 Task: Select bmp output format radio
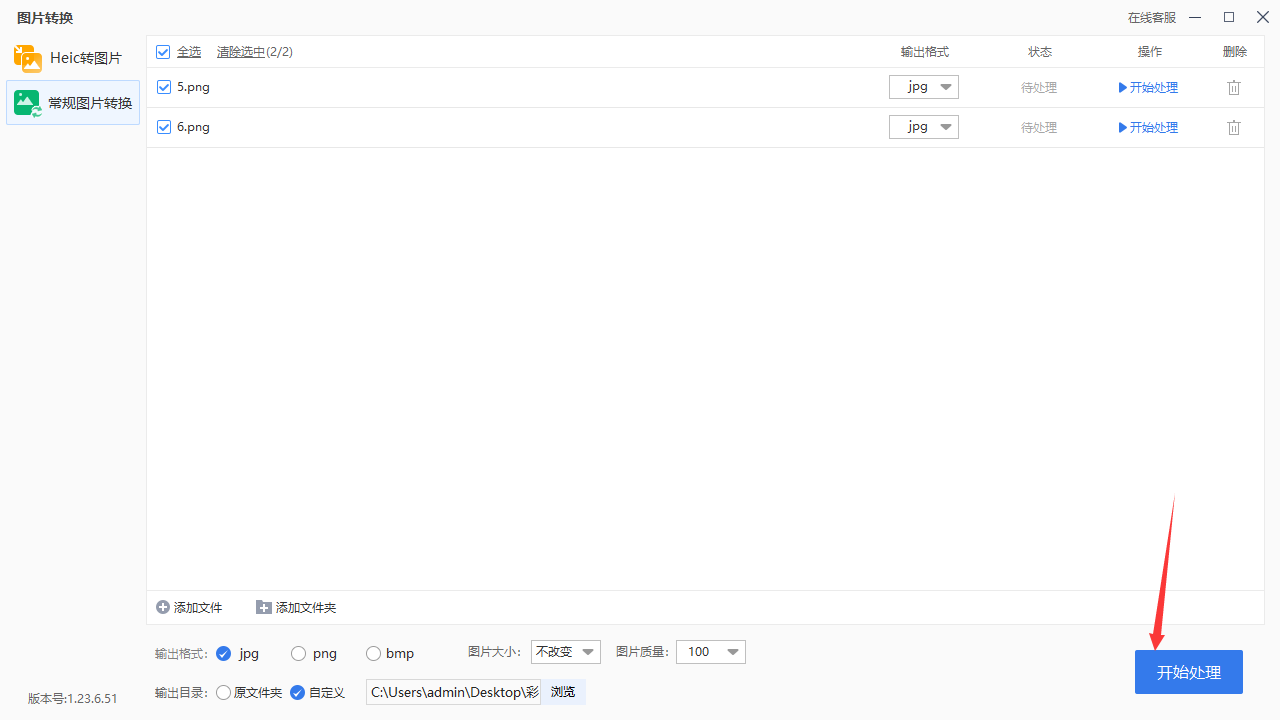pyautogui.click(x=373, y=653)
